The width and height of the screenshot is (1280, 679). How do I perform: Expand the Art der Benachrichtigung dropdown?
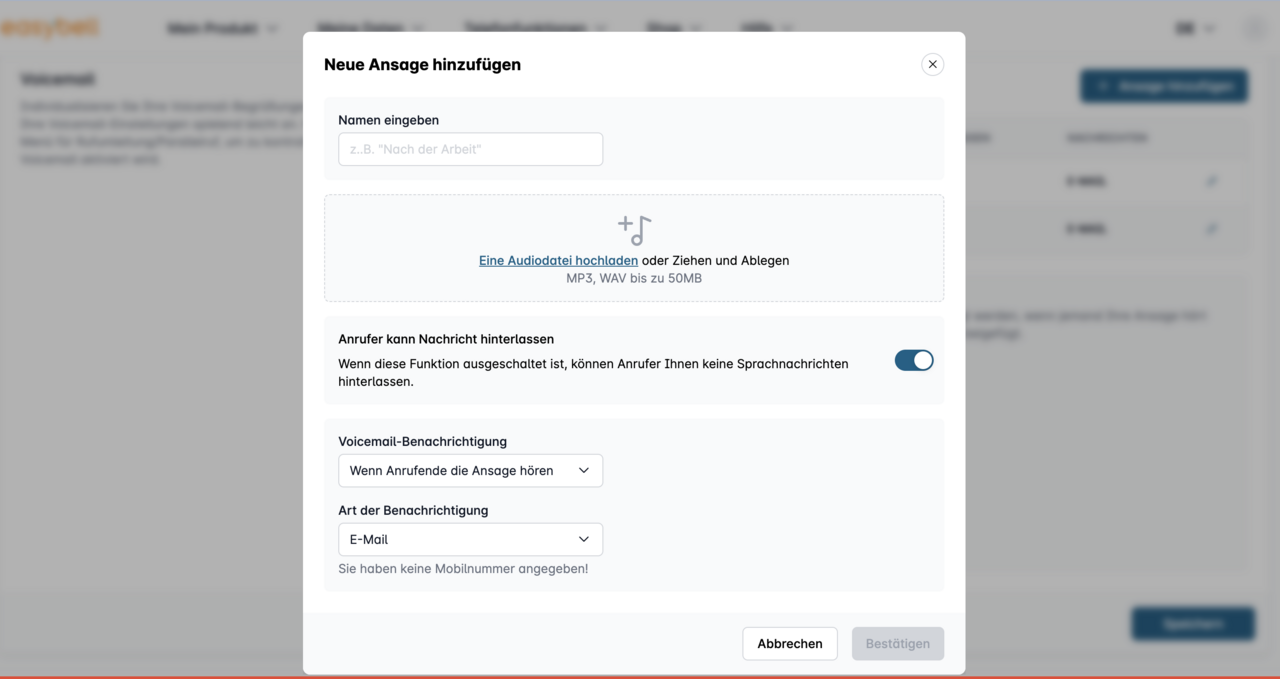(x=470, y=539)
